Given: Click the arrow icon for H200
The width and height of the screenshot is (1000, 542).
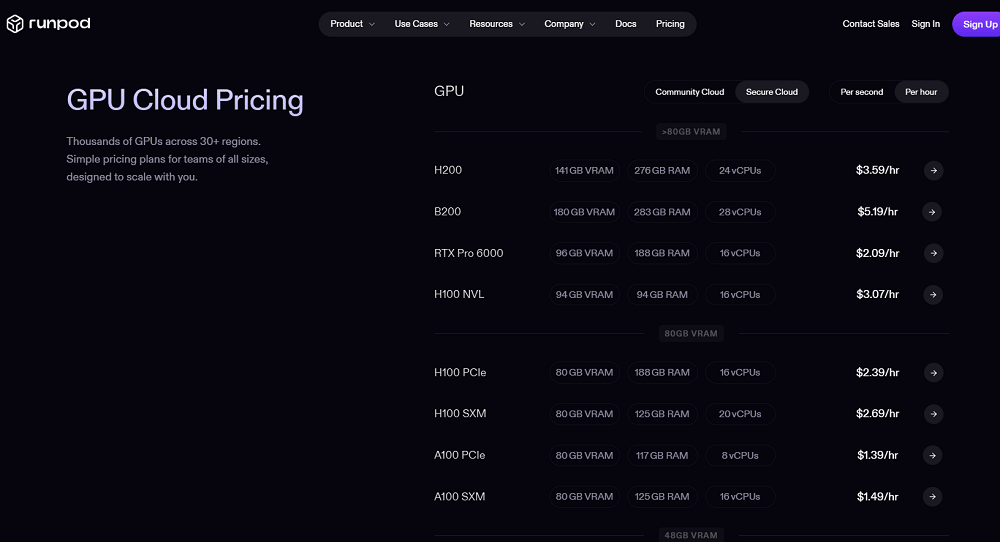Looking at the screenshot, I should tap(932, 171).
